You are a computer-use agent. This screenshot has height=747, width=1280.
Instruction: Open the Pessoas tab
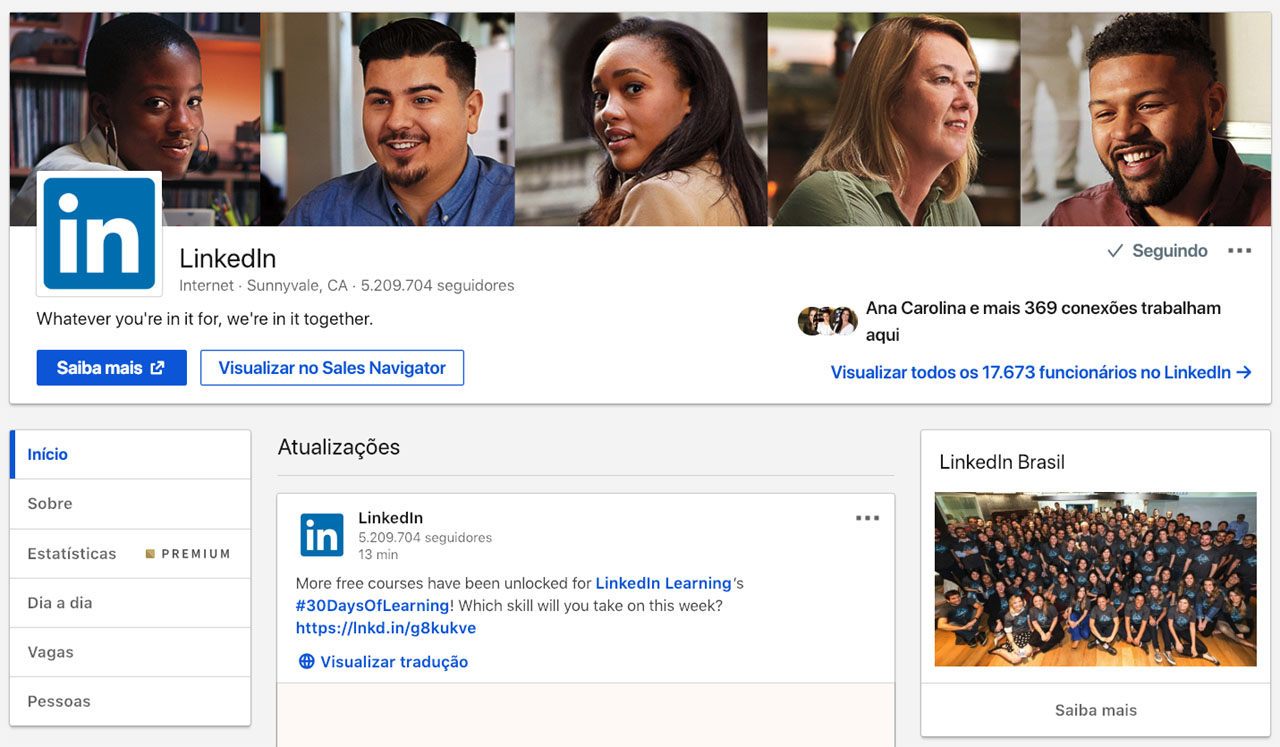click(130, 701)
